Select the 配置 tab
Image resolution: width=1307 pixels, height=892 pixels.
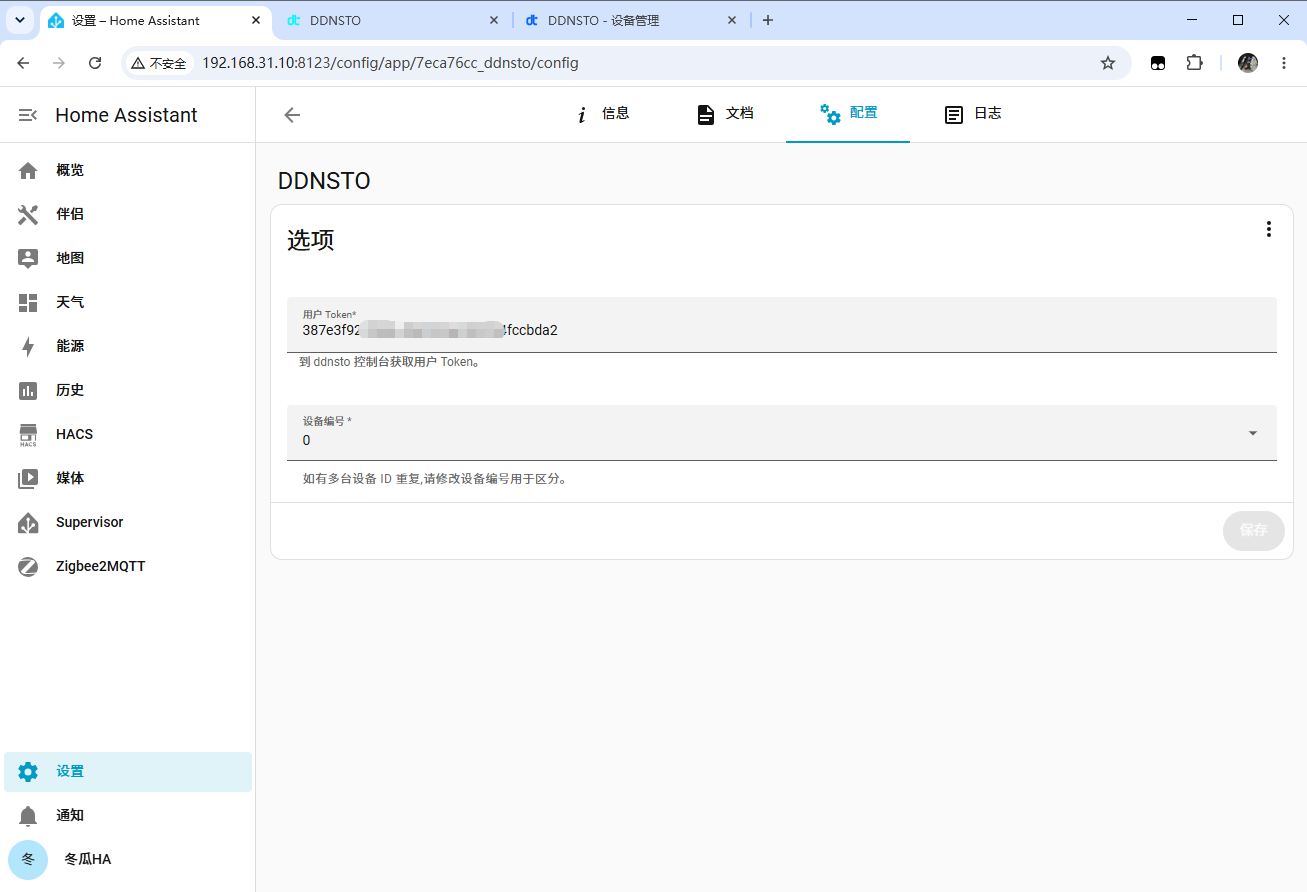848,114
